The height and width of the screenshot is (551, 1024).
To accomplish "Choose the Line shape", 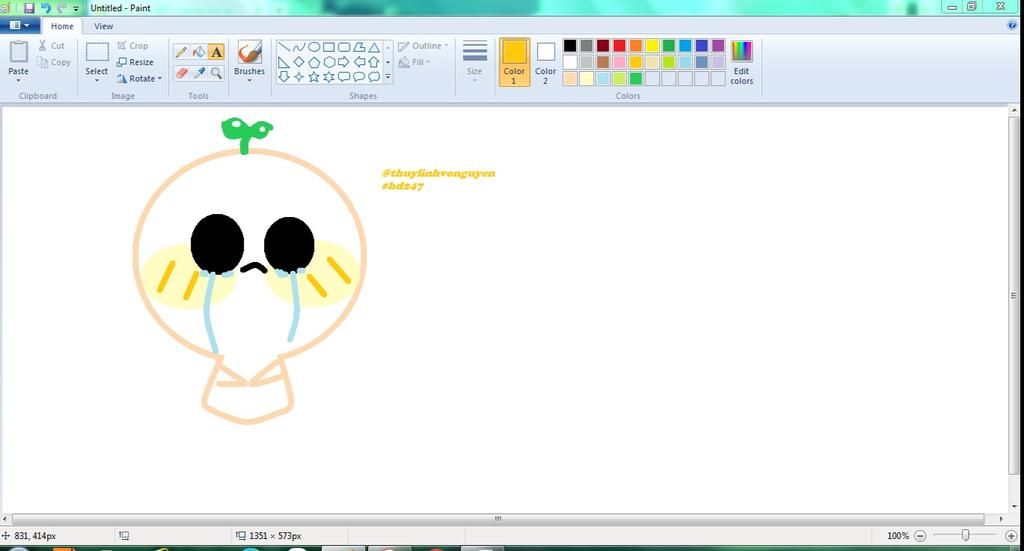I will point(284,47).
